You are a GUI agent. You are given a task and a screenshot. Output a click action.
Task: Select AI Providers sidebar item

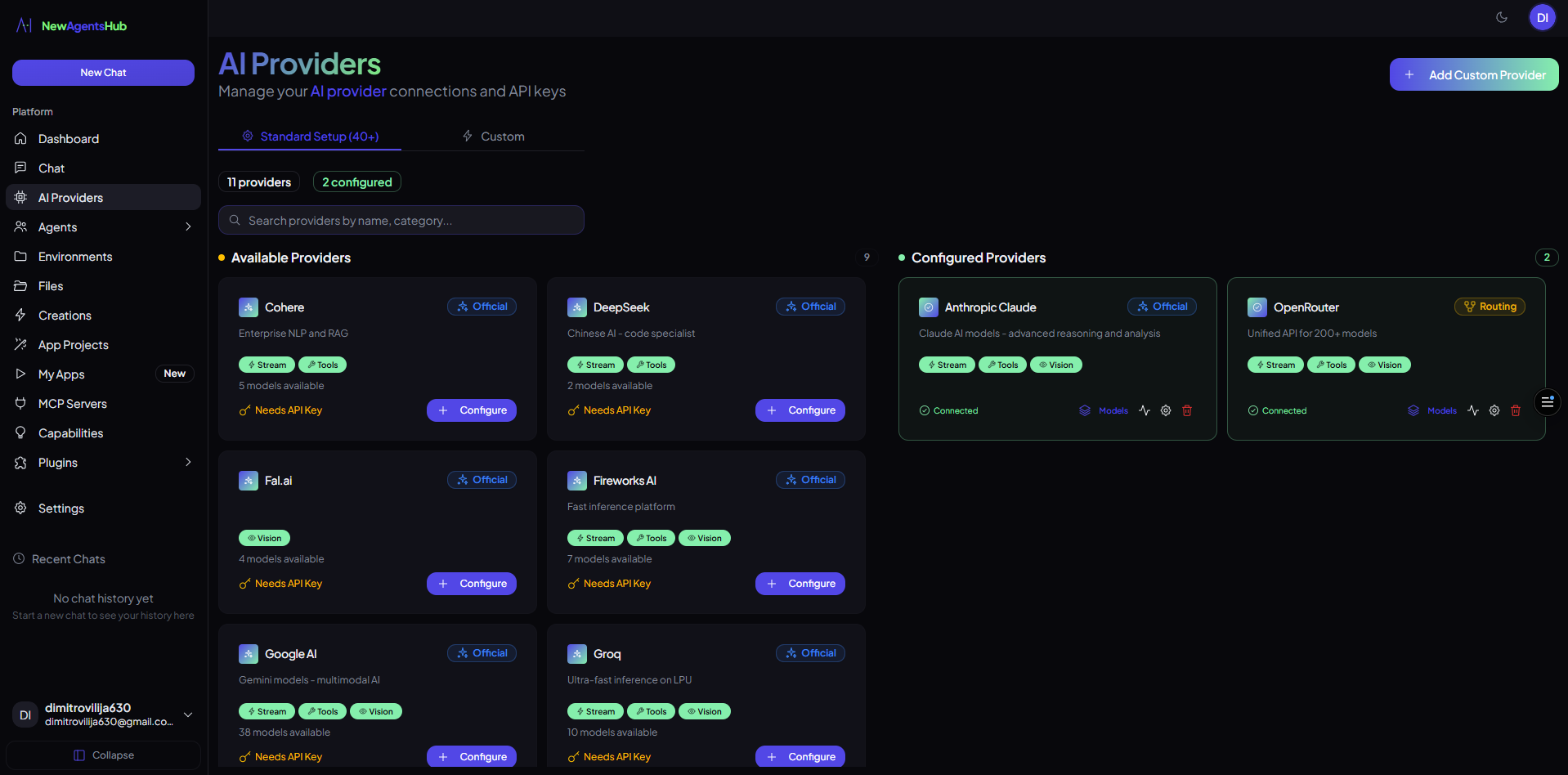103,198
